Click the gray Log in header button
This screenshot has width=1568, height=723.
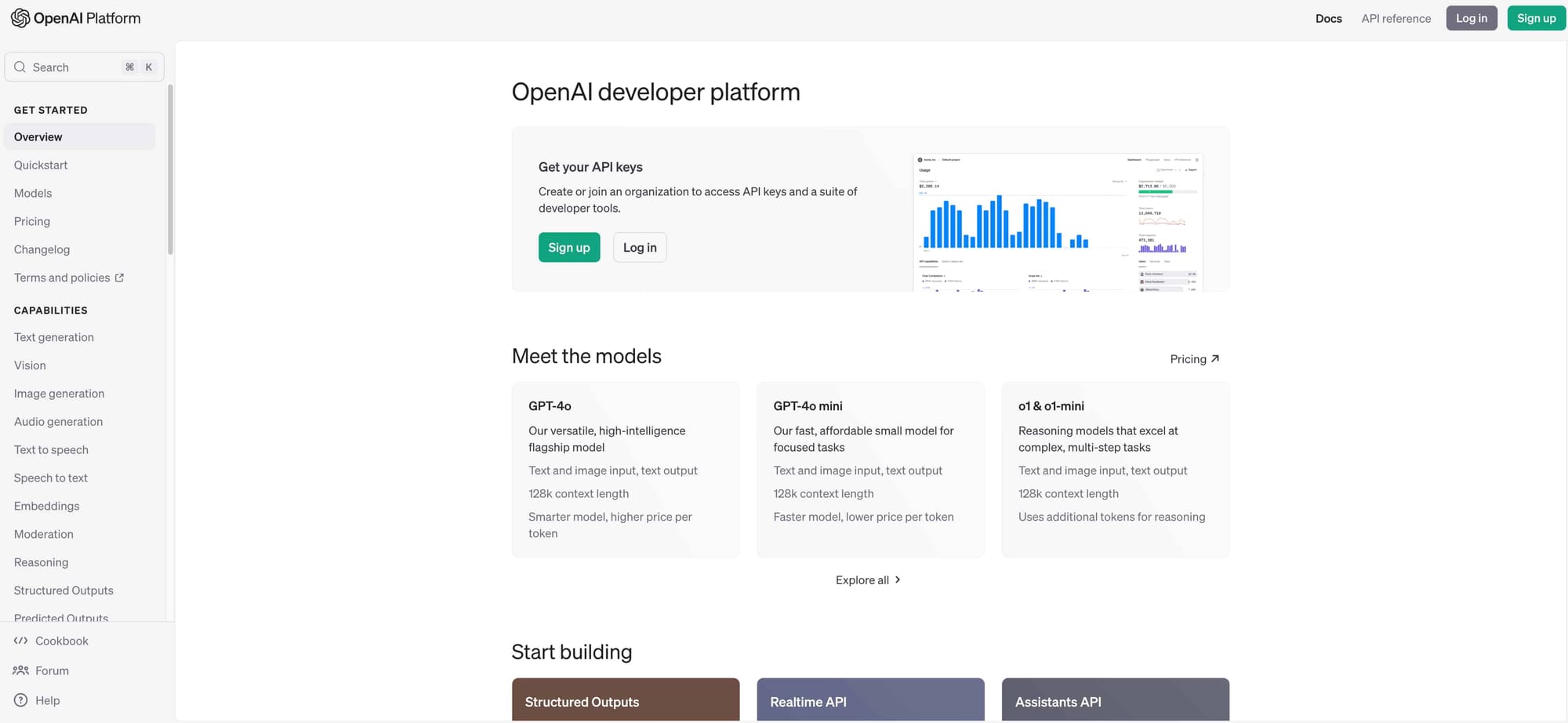click(x=1472, y=18)
